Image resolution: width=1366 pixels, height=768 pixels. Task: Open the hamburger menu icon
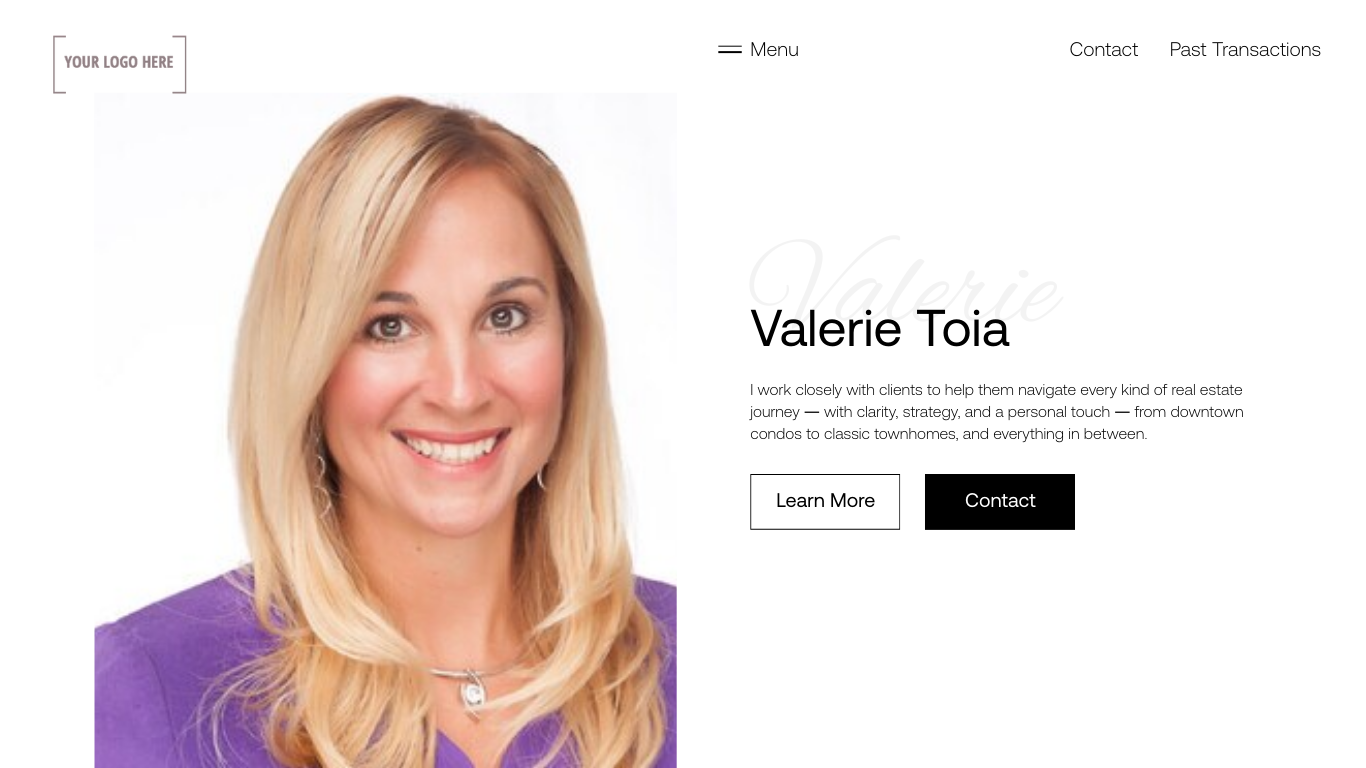(x=730, y=49)
